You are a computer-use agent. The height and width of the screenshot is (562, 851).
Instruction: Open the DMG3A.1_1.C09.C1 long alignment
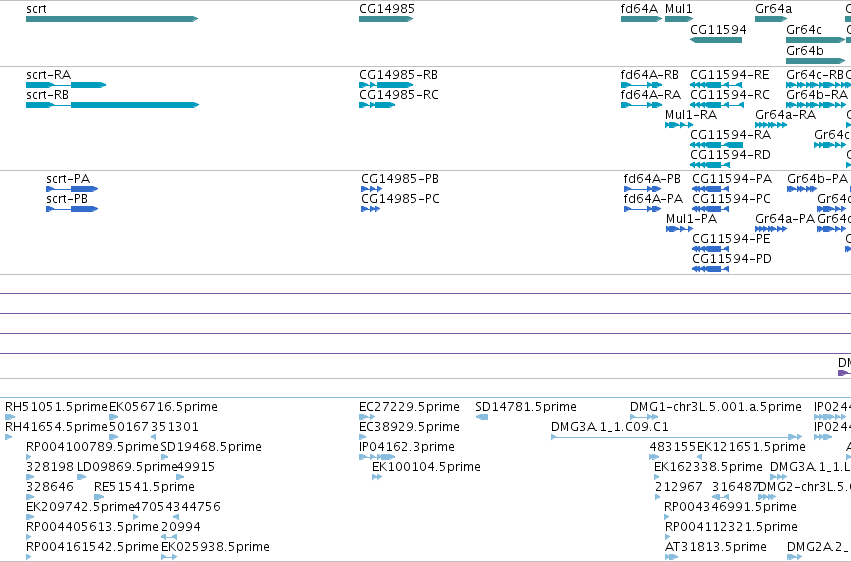tap(676, 437)
